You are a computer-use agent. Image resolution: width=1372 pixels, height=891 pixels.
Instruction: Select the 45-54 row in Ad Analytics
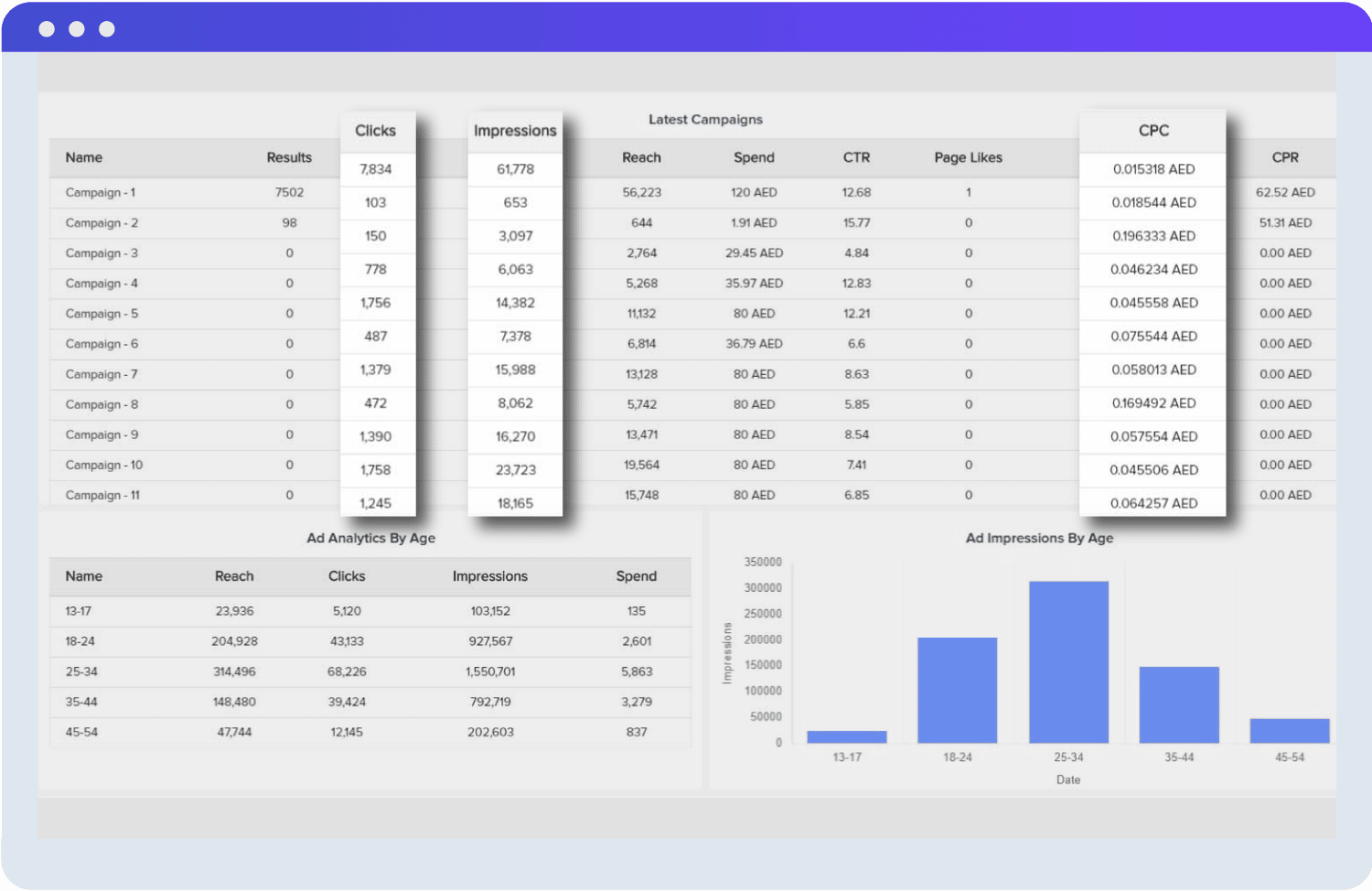82,732
